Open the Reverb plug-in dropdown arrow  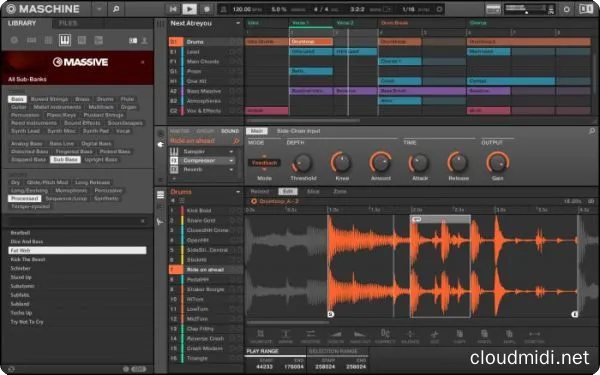coord(231,170)
